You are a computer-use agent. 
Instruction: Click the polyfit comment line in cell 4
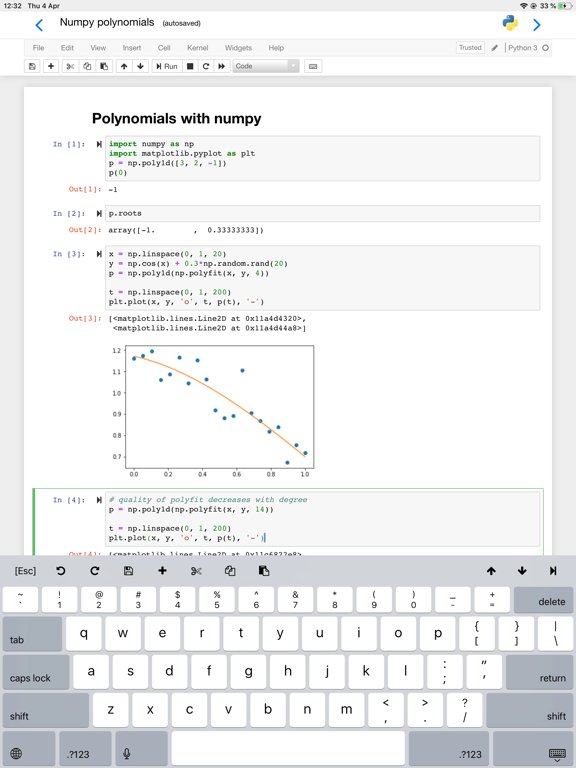208,500
